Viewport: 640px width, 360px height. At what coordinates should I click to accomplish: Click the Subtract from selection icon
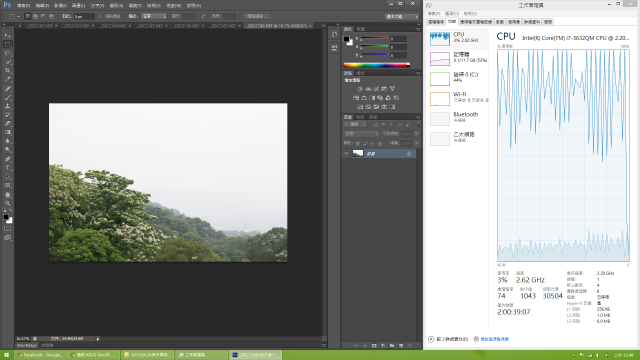point(43,16)
